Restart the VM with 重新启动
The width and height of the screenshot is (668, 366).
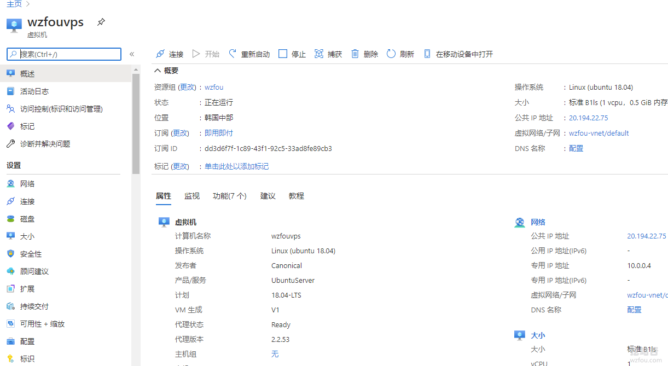249,54
